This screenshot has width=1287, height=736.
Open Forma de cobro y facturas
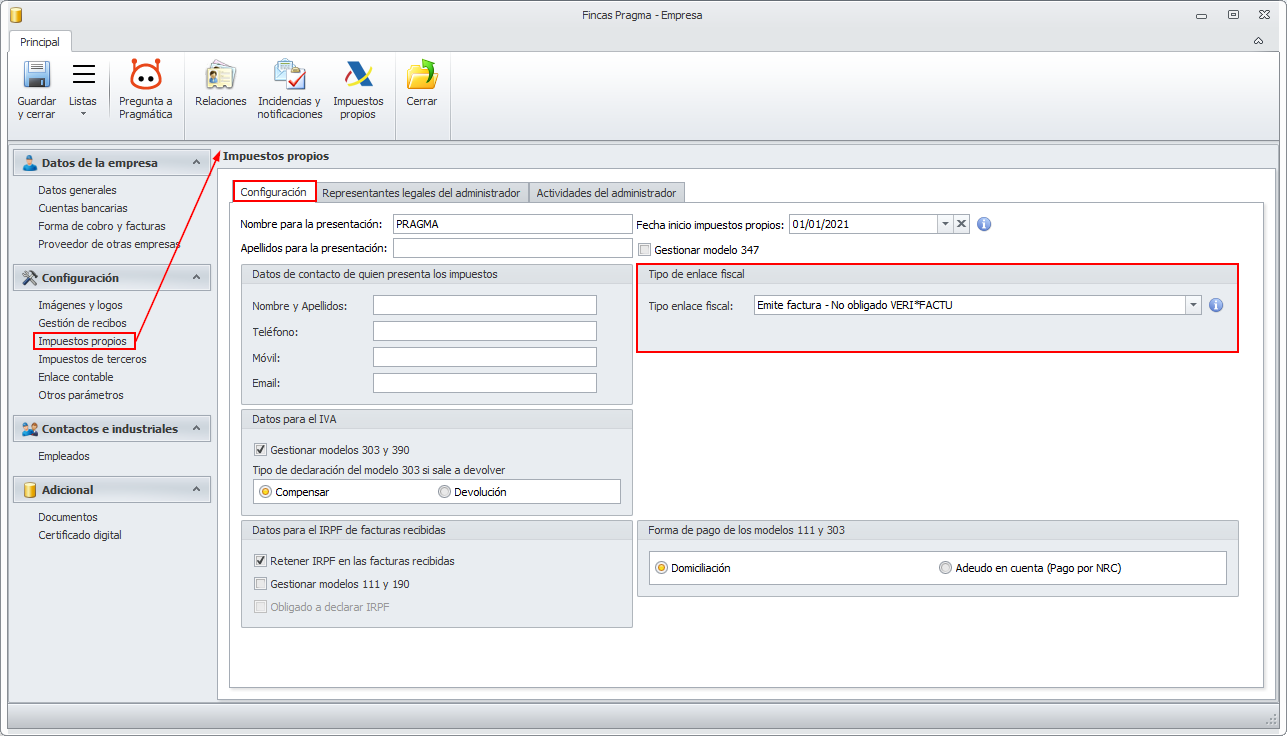[x=102, y=226]
